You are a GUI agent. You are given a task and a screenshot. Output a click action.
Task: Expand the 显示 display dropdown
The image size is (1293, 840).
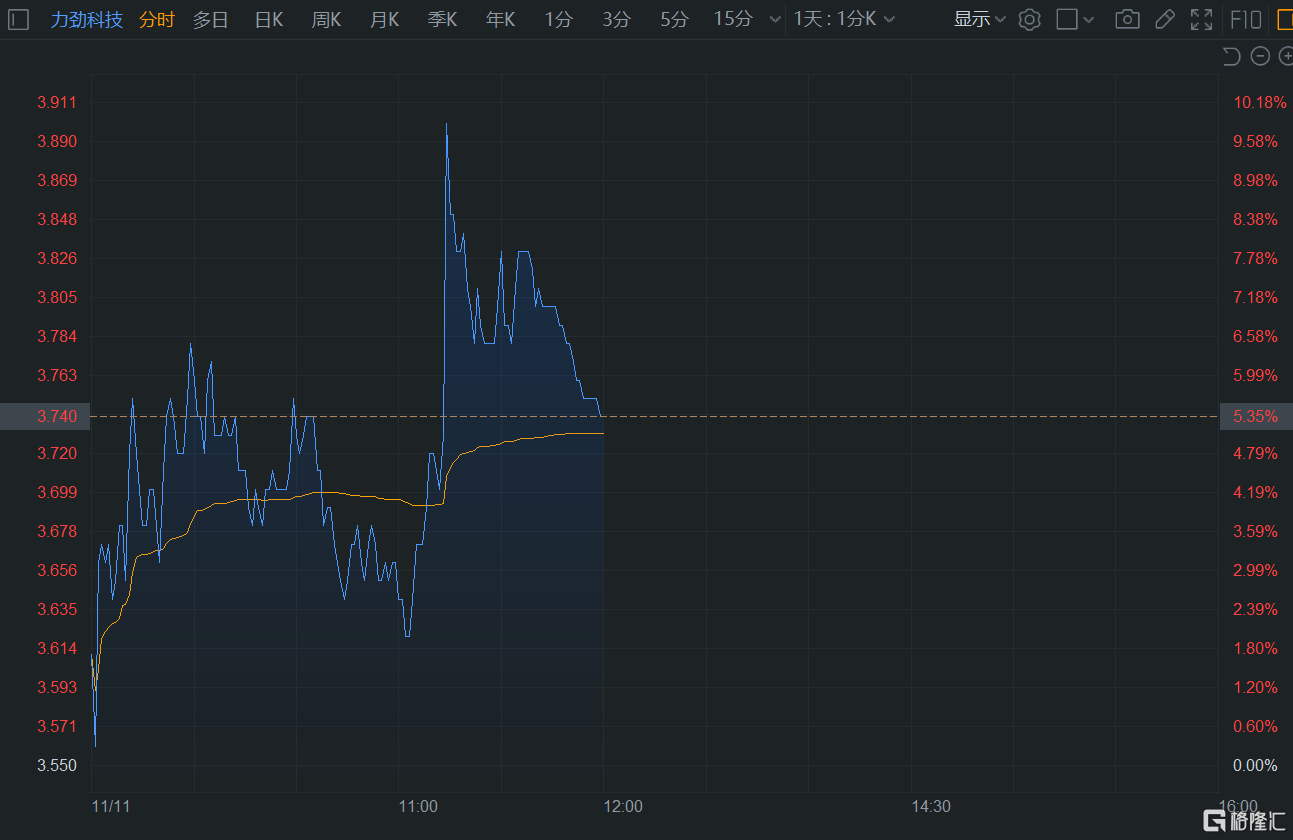click(979, 19)
